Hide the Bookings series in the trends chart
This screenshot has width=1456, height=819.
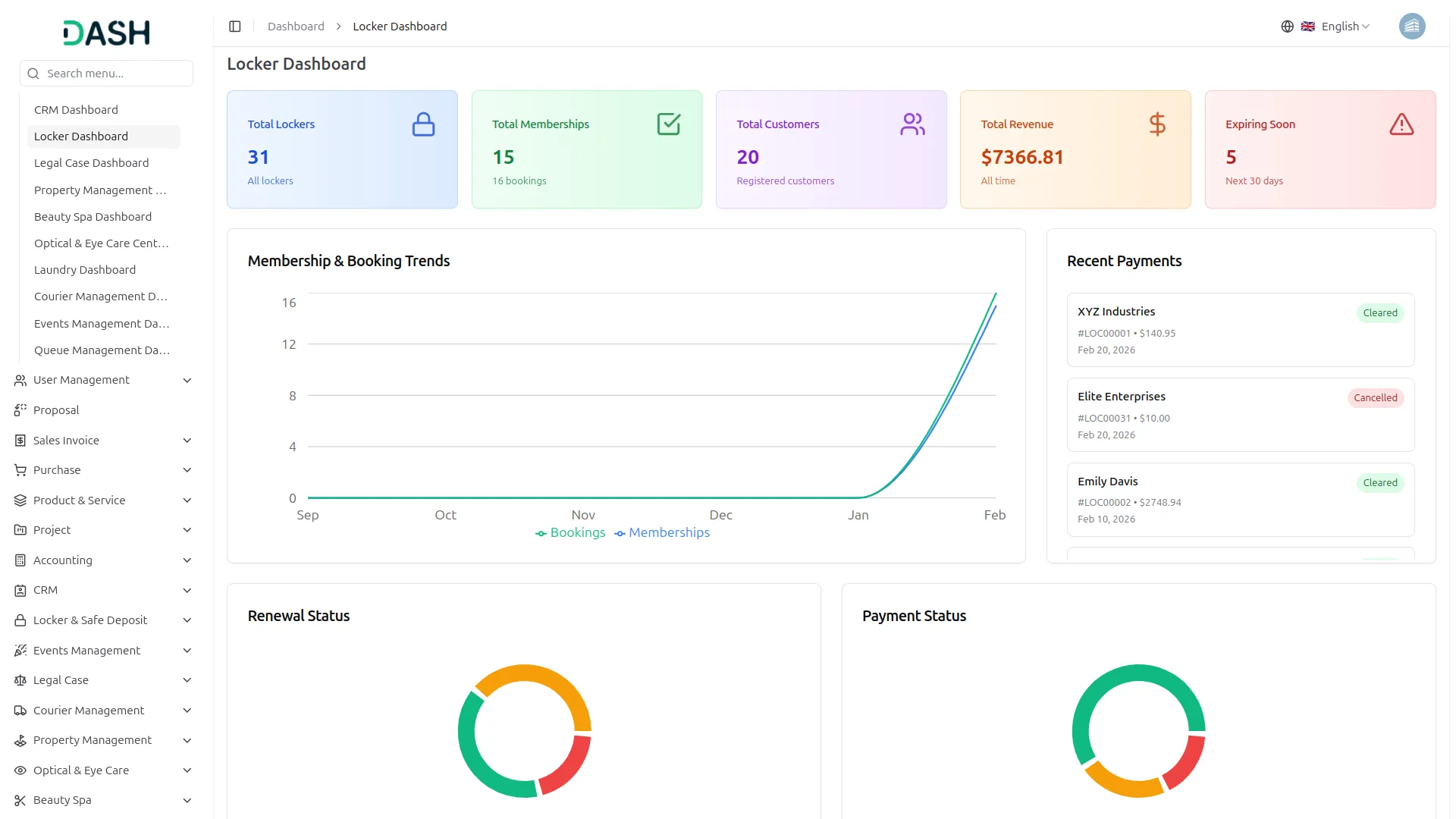click(x=570, y=532)
